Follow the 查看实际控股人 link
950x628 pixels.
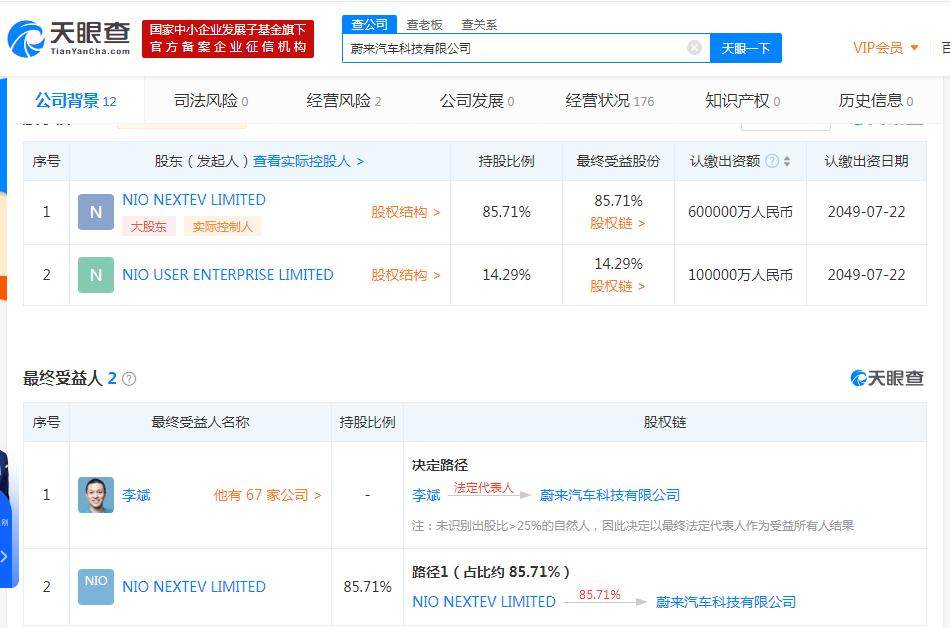coord(308,161)
